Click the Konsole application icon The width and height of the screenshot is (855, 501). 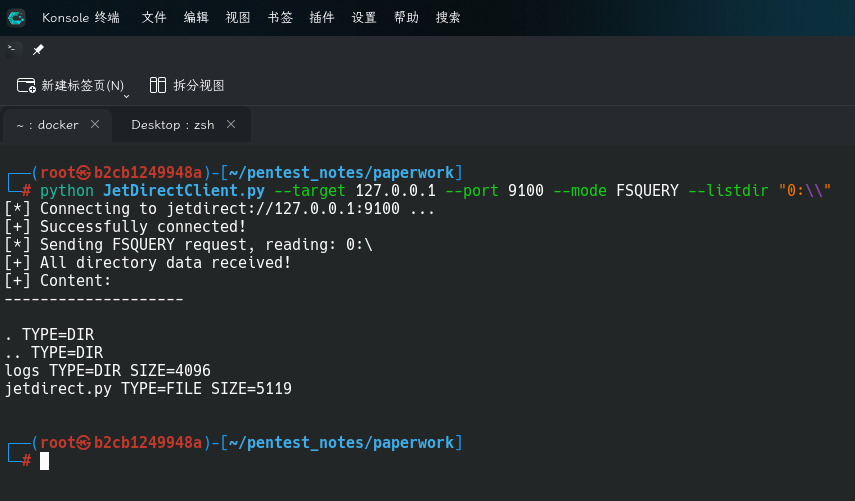[16, 17]
